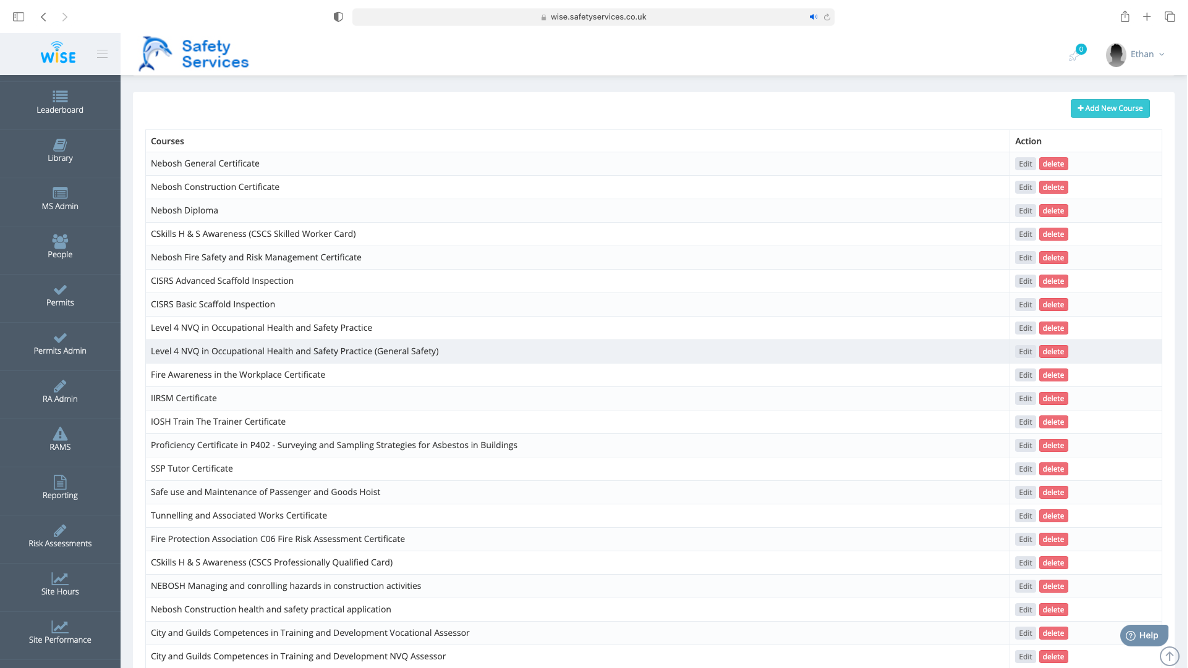Edit City and Guilds NVQ Assessor course
1188x668 pixels.
coord(1025,657)
